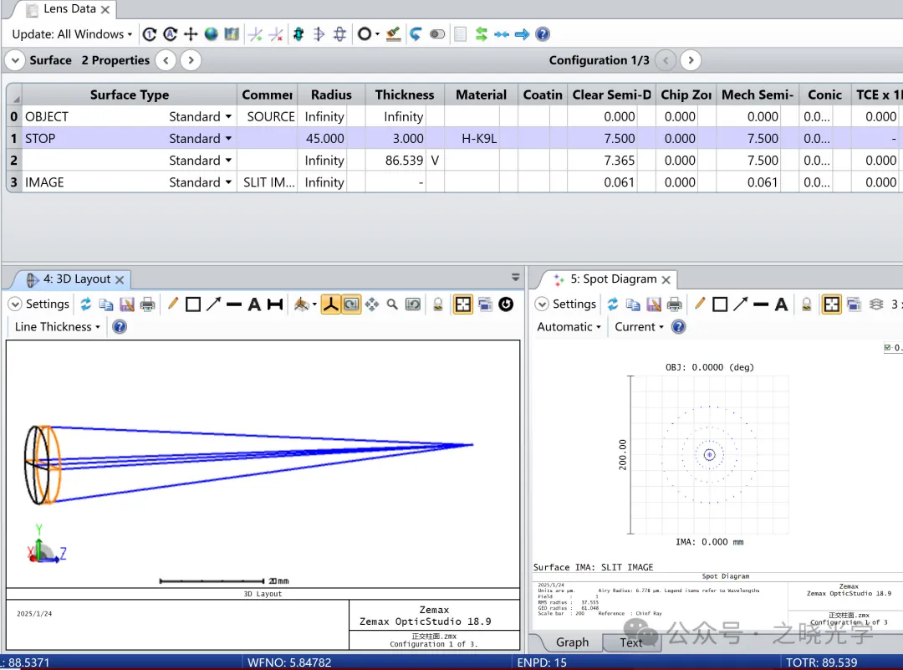Switch to the Text tab in Spot Diagram
This screenshot has width=903, height=670.
click(631, 642)
